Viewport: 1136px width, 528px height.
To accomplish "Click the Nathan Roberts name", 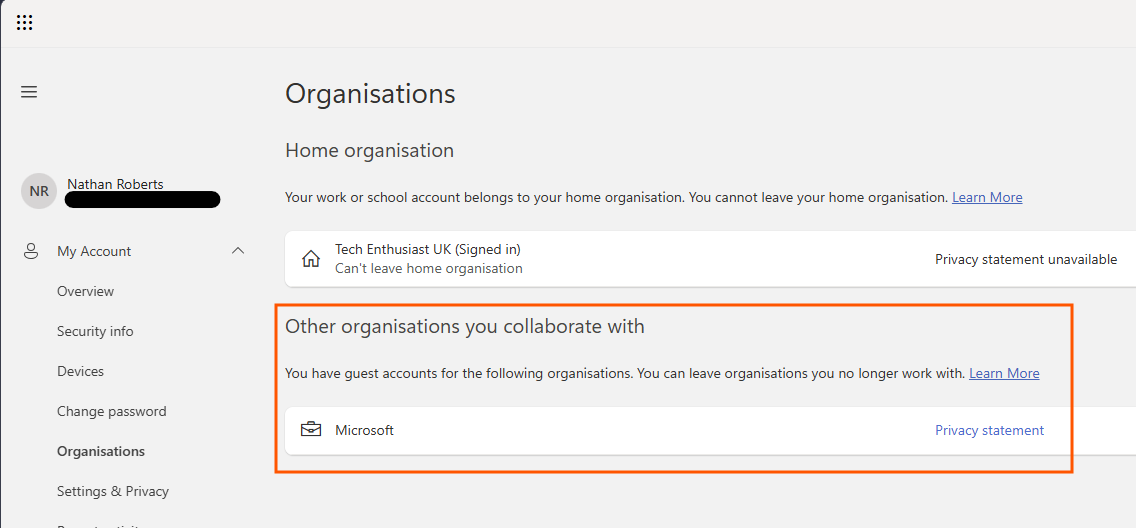I will coord(115,184).
